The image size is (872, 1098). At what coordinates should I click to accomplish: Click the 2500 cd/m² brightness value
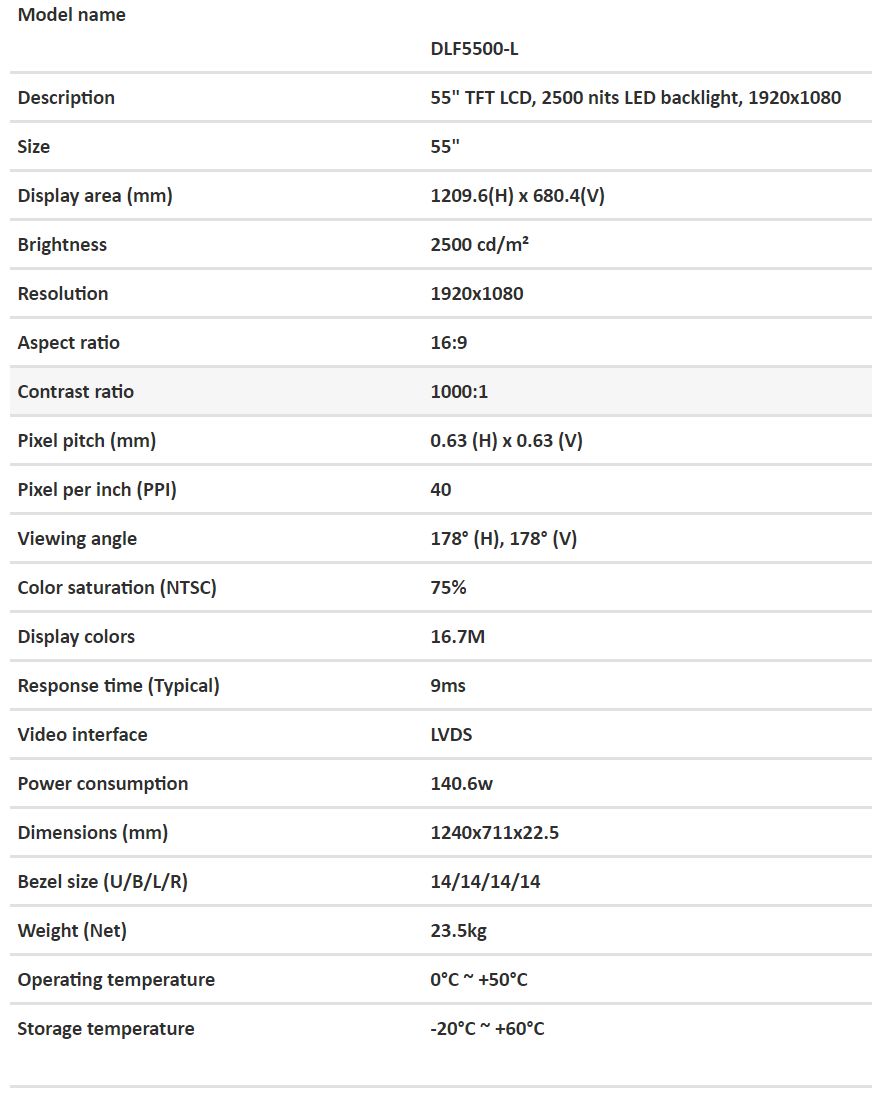[x=479, y=244]
